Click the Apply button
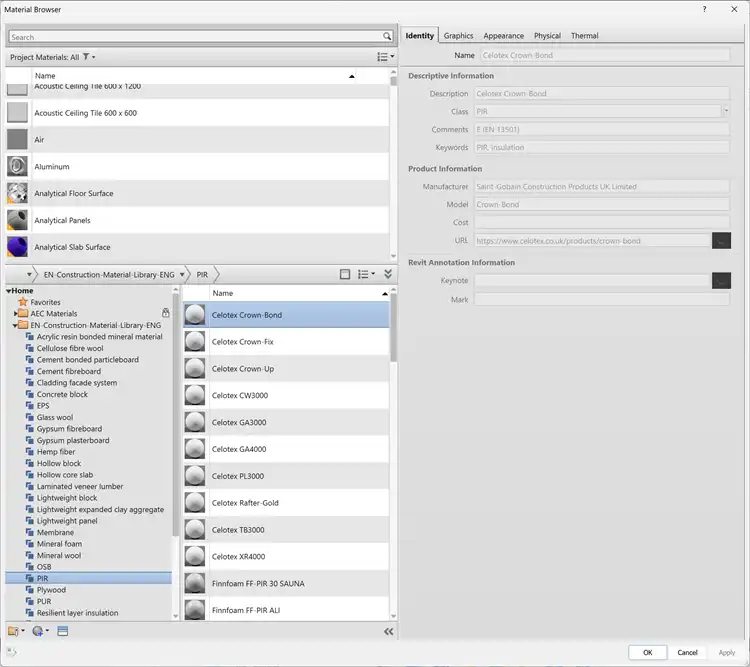This screenshot has width=750, height=667. pos(727,652)
